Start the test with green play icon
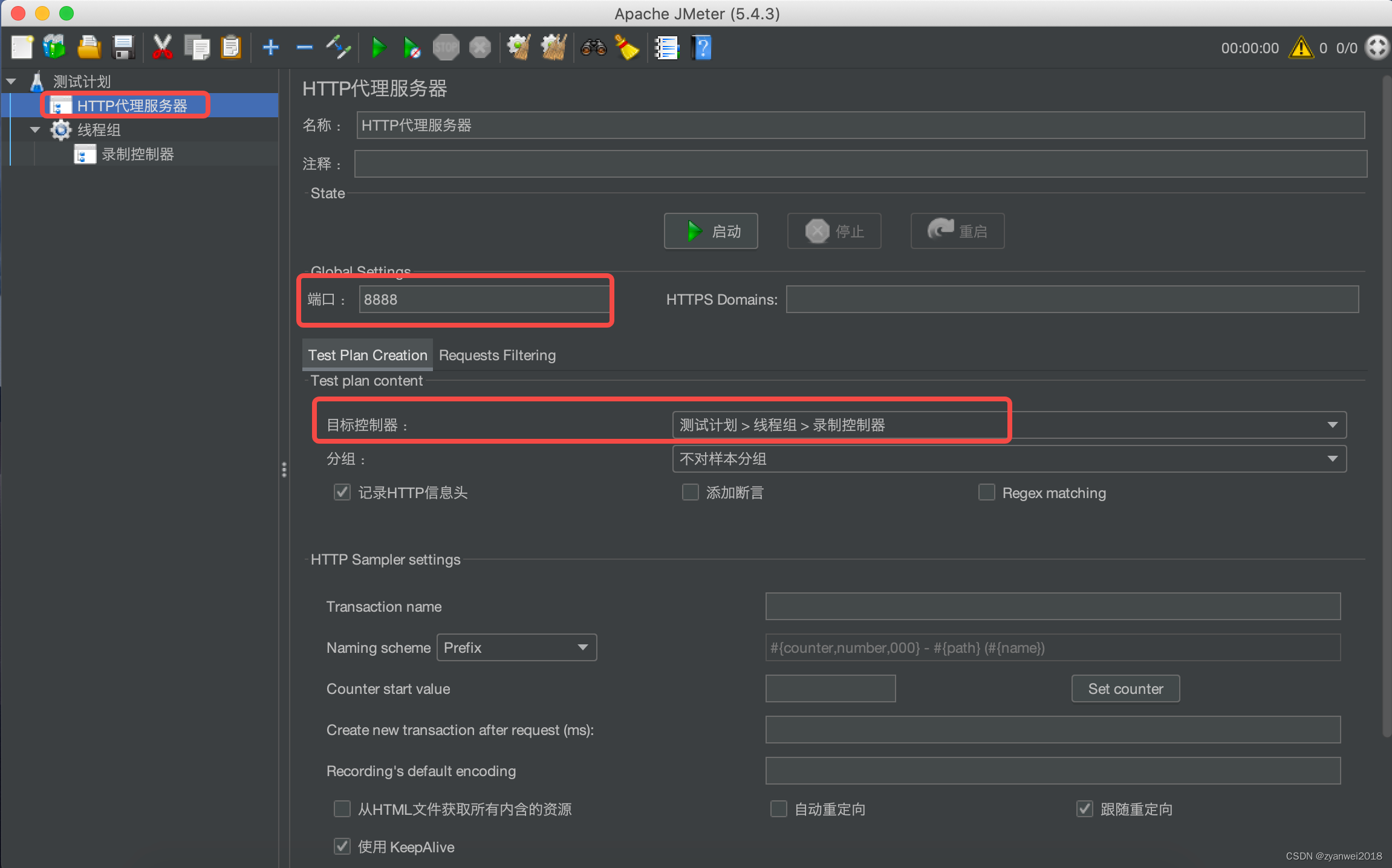The image size is (1392, 868). 379,47
